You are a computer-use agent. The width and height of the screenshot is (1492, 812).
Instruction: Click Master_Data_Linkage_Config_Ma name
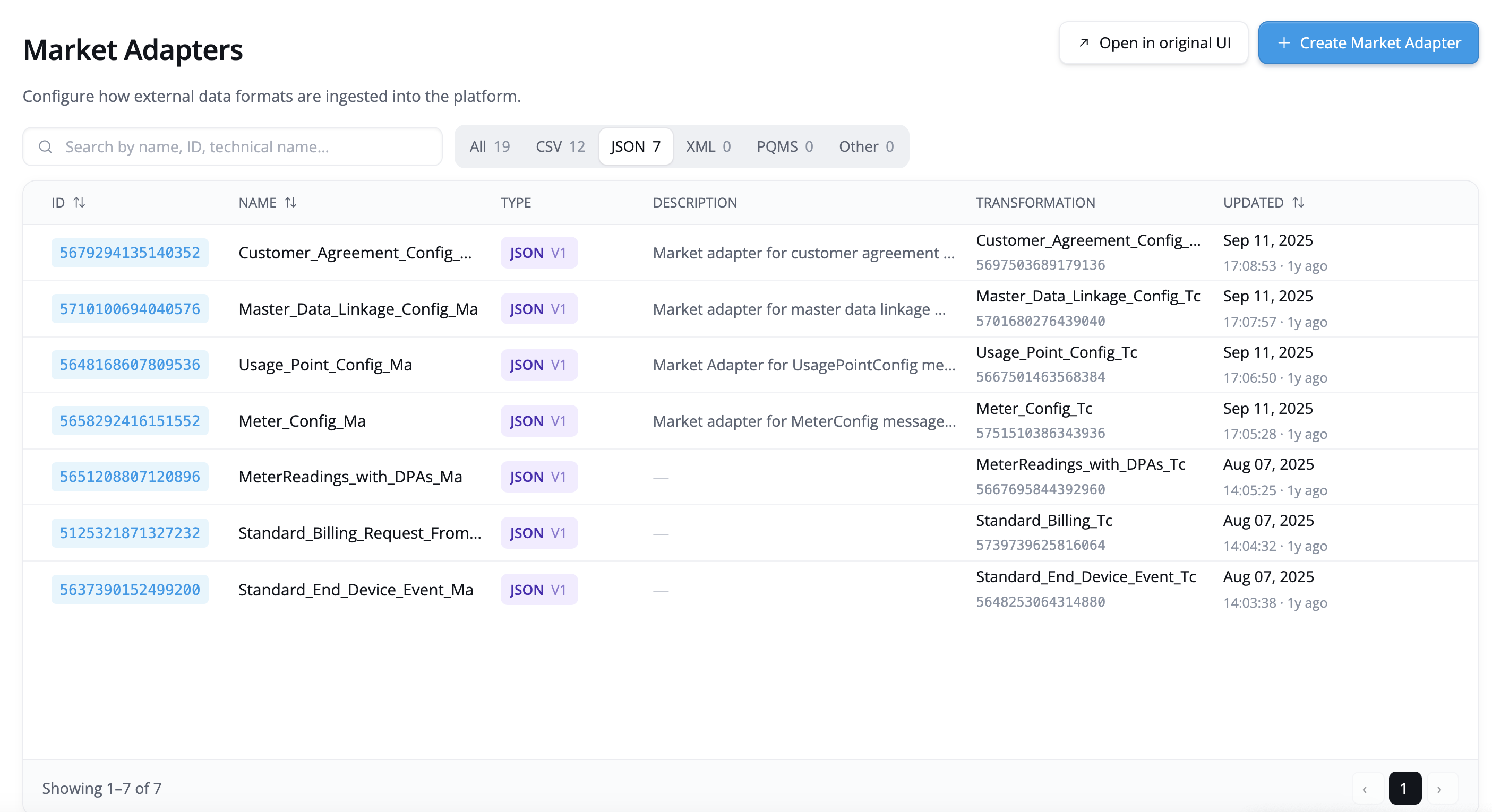[x=358, y=309]
